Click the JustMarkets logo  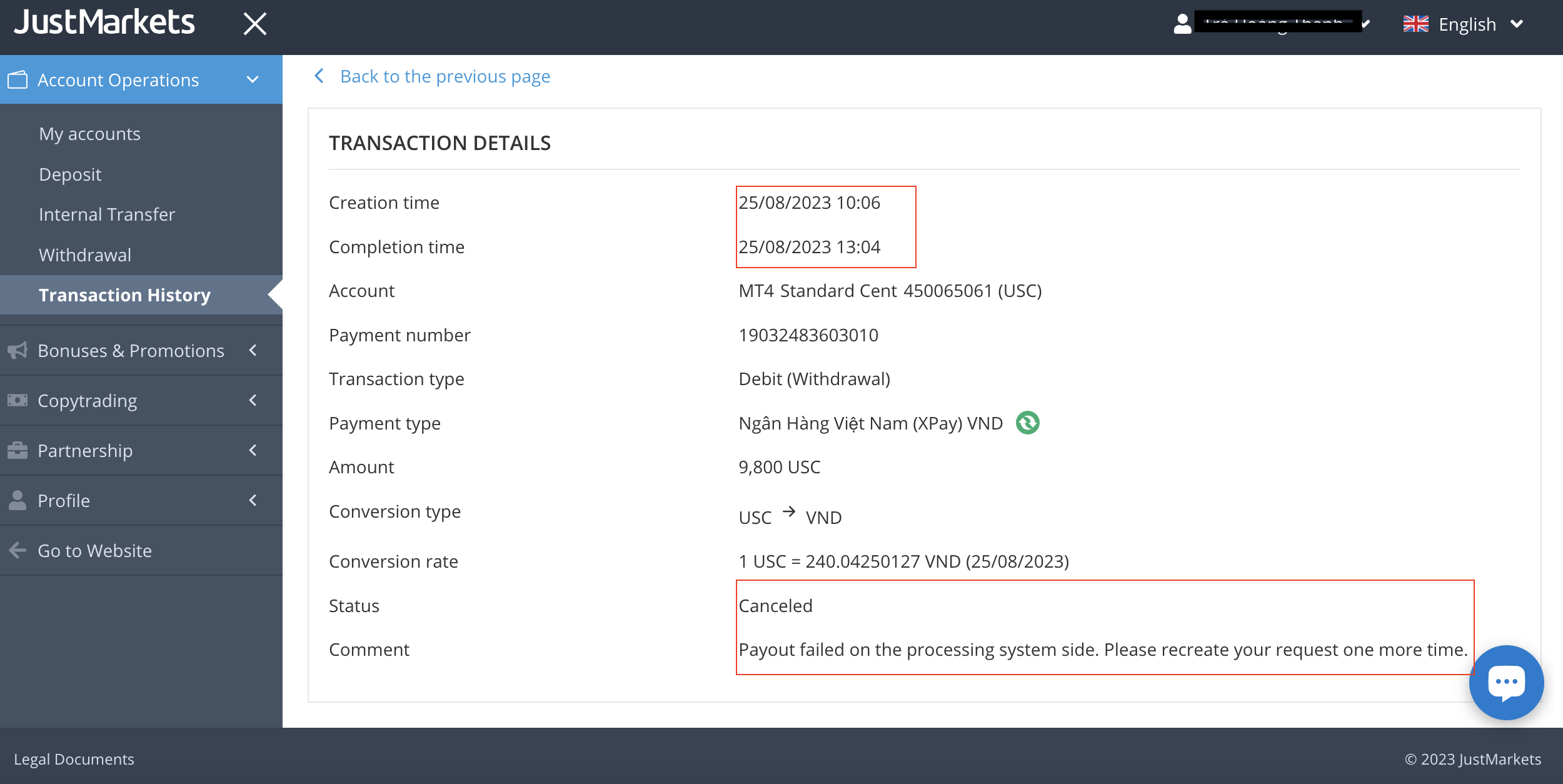click(104, 23)
